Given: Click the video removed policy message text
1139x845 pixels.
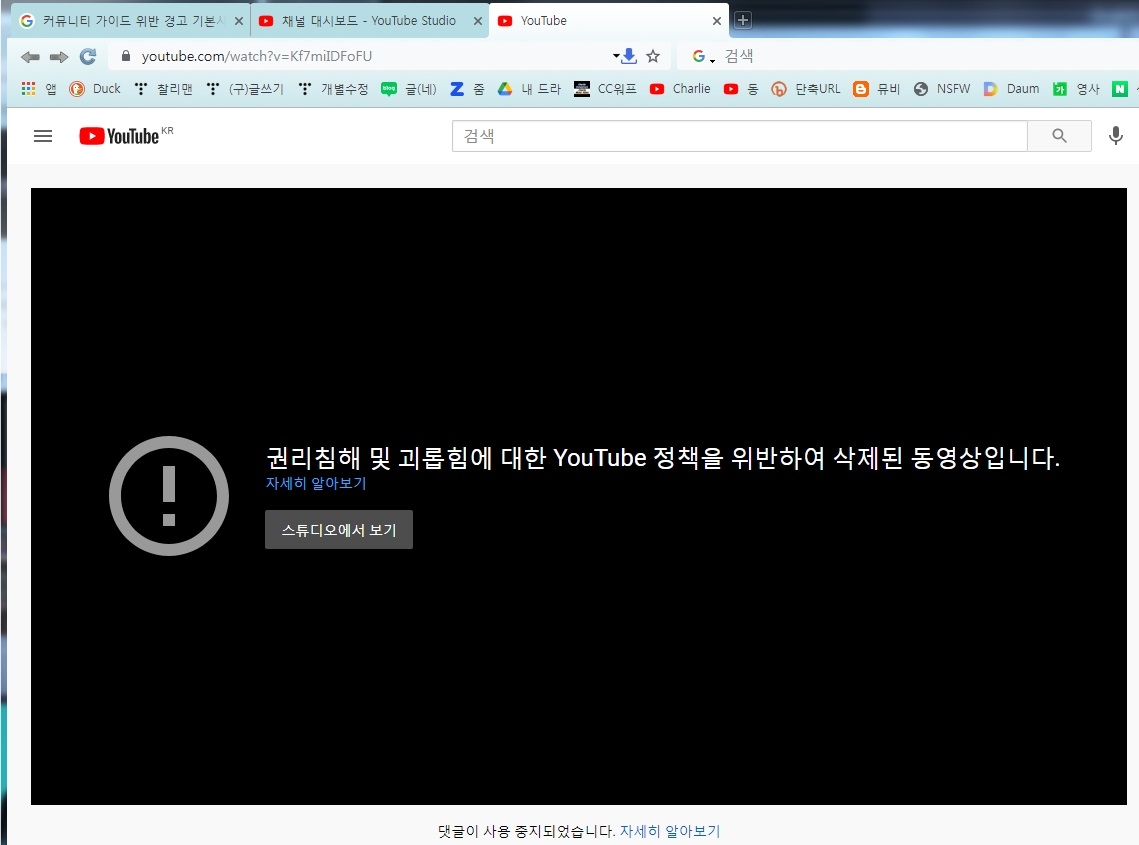Looking at the screenshot, I should pyautogui.click(x=662, y=458).
